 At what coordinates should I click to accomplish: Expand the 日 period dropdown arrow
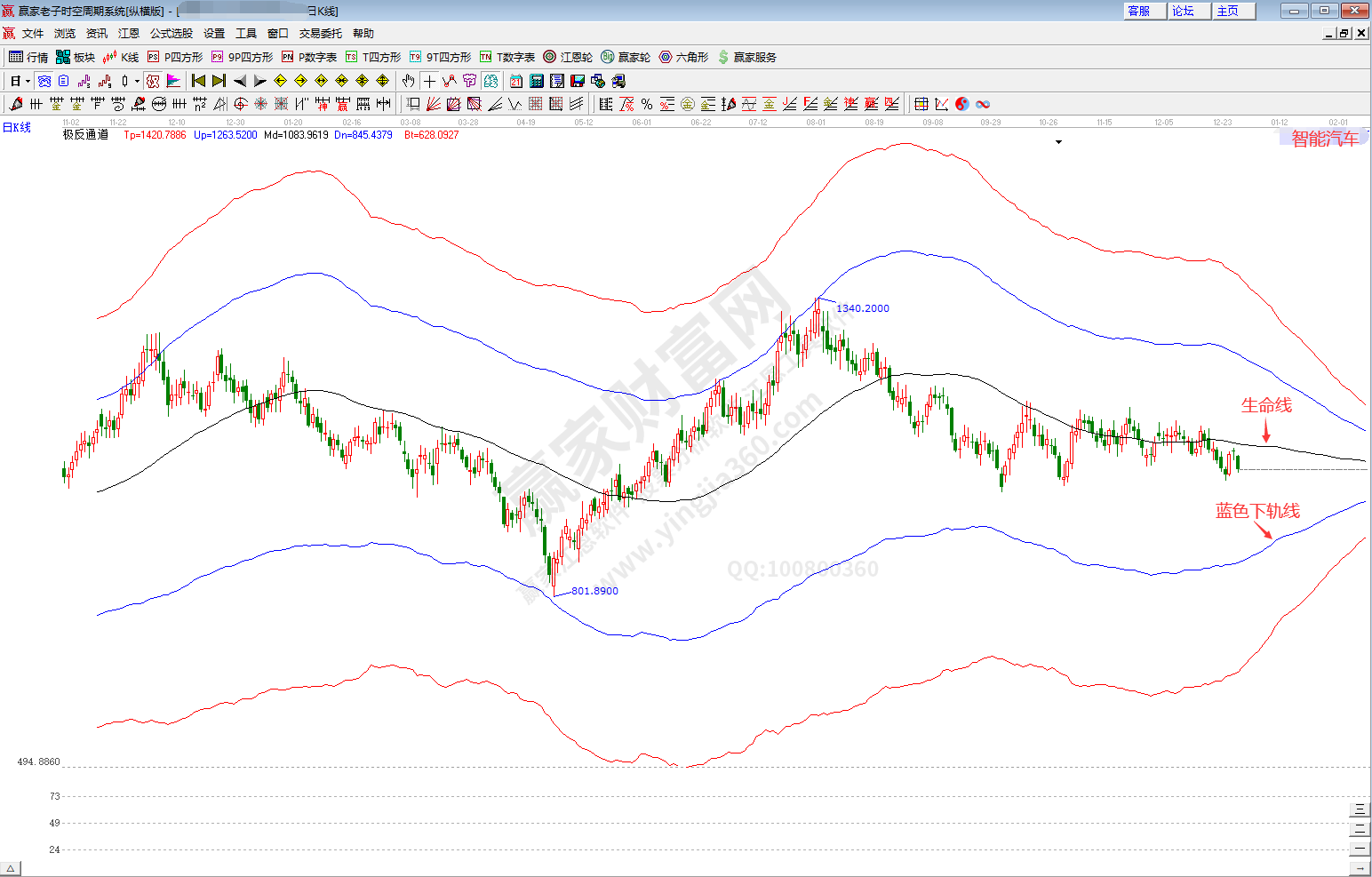pos(28,81)
